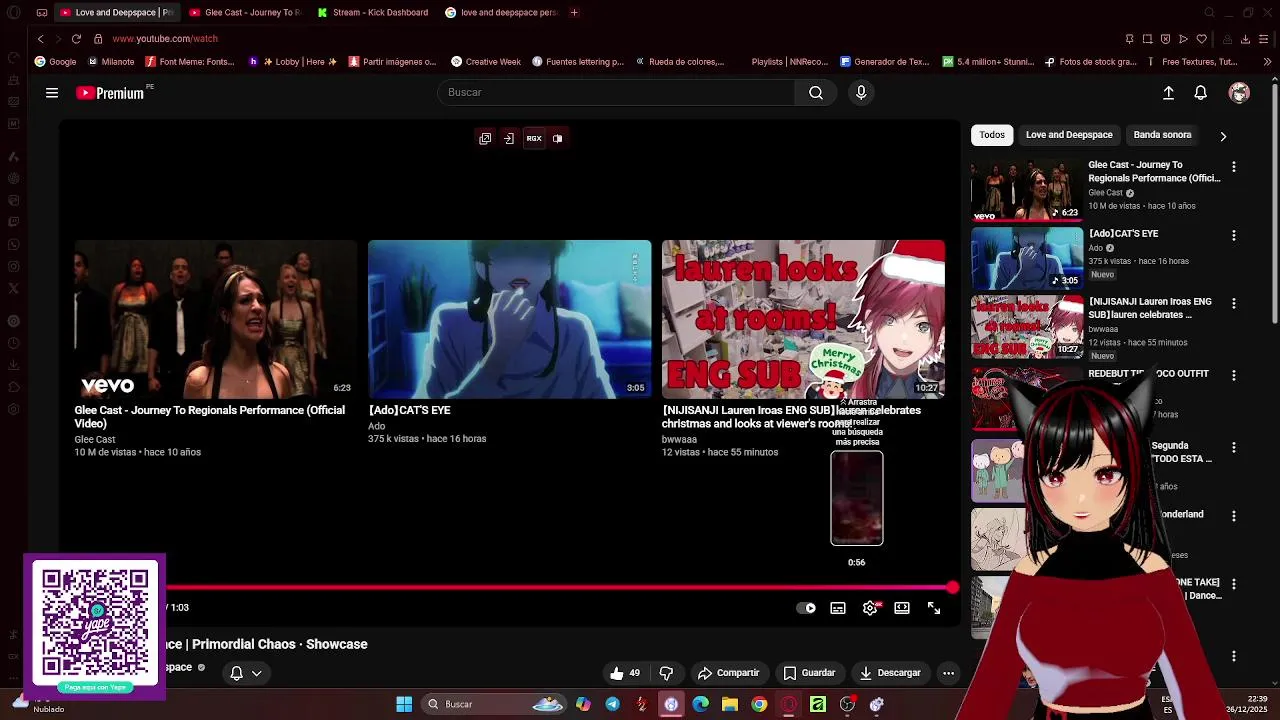1280x720 pixels.
Task: Enter fullscreen mode in the player
Action: point(934,608)
